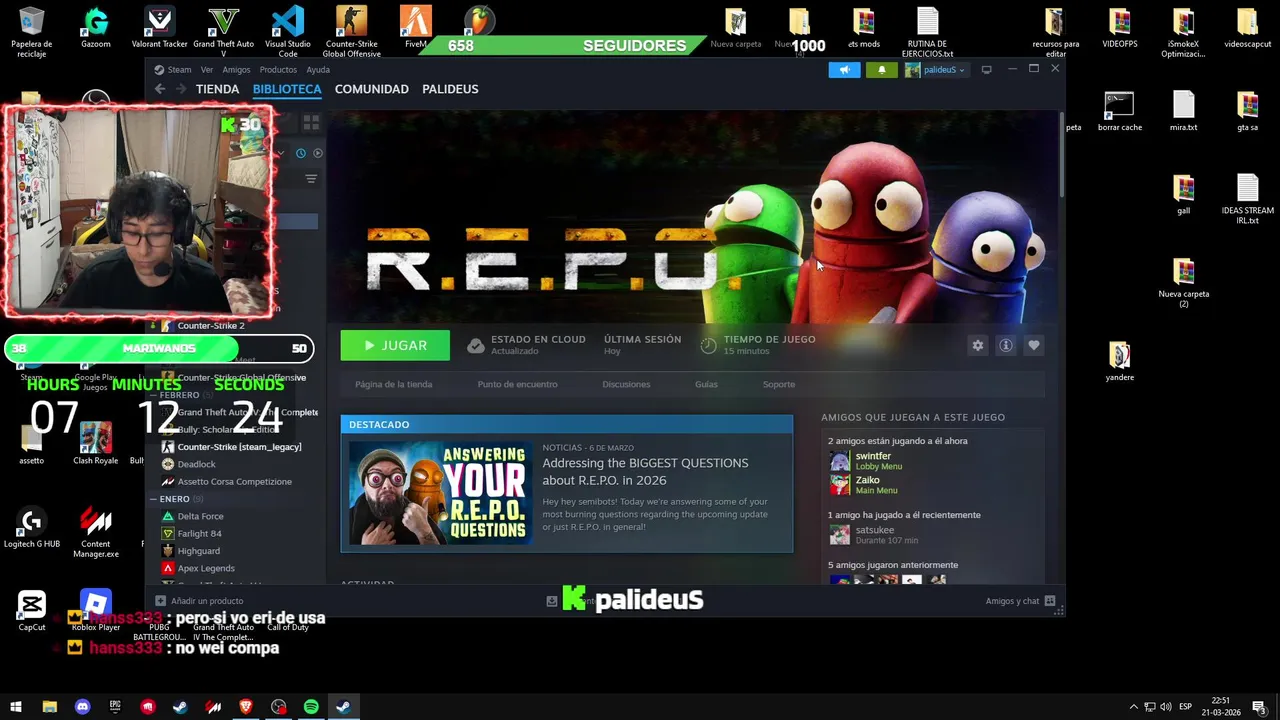1280x720 pixels.
Task: Open CapCut desktop shortcut
Action: coord(32,611)
